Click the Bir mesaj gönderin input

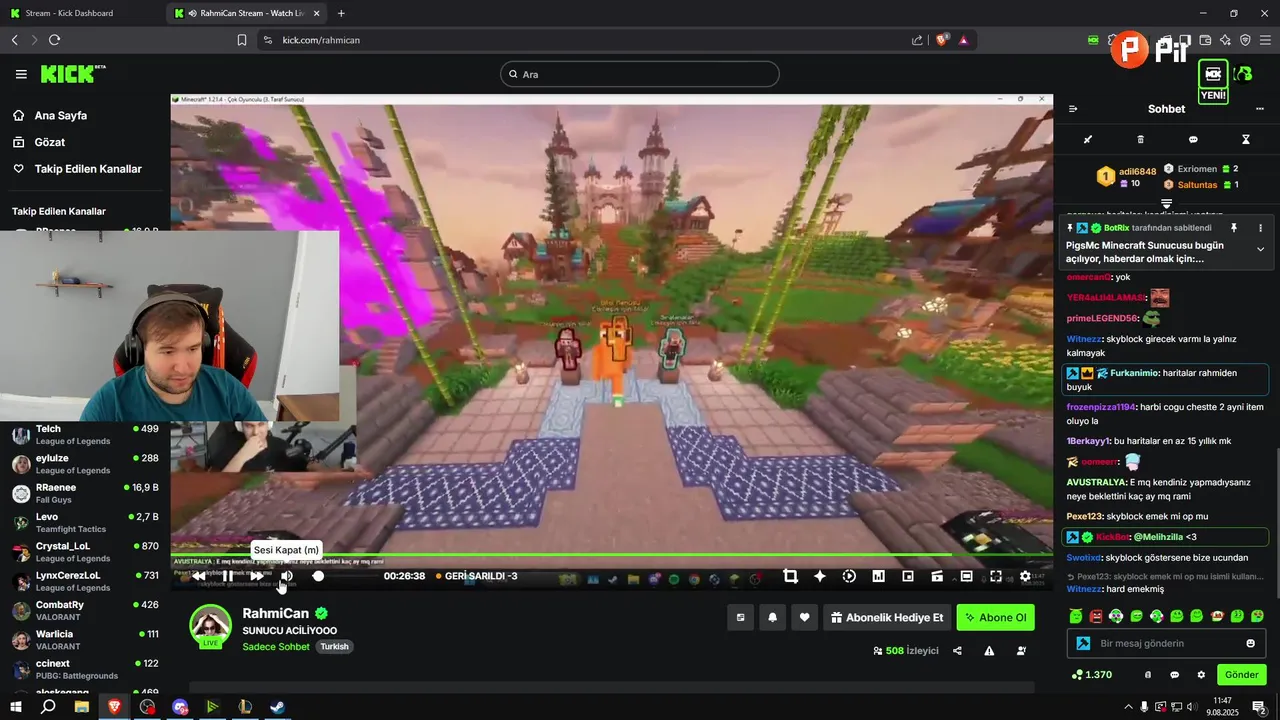tap(1166, 643)
